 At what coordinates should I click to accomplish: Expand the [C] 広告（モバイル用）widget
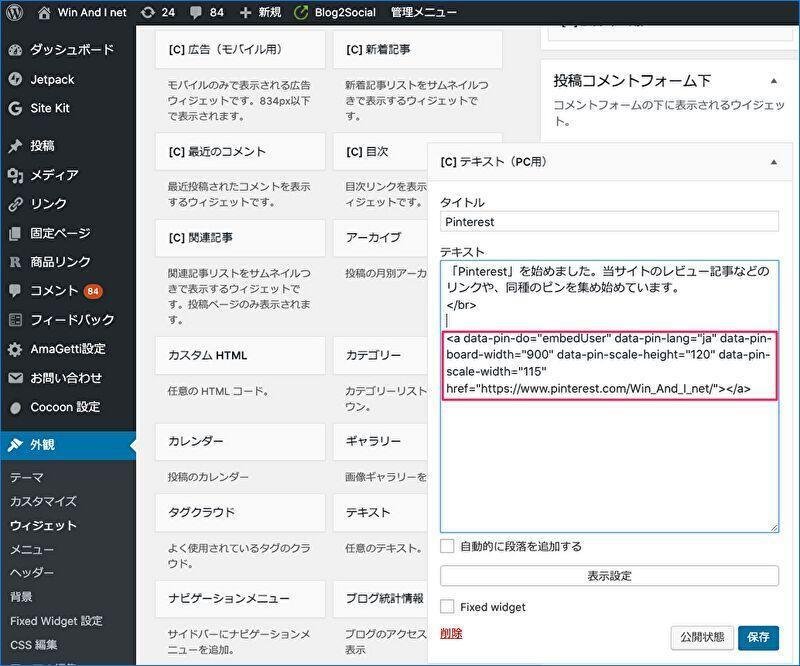pyautogui.click(x=240, y=50)
